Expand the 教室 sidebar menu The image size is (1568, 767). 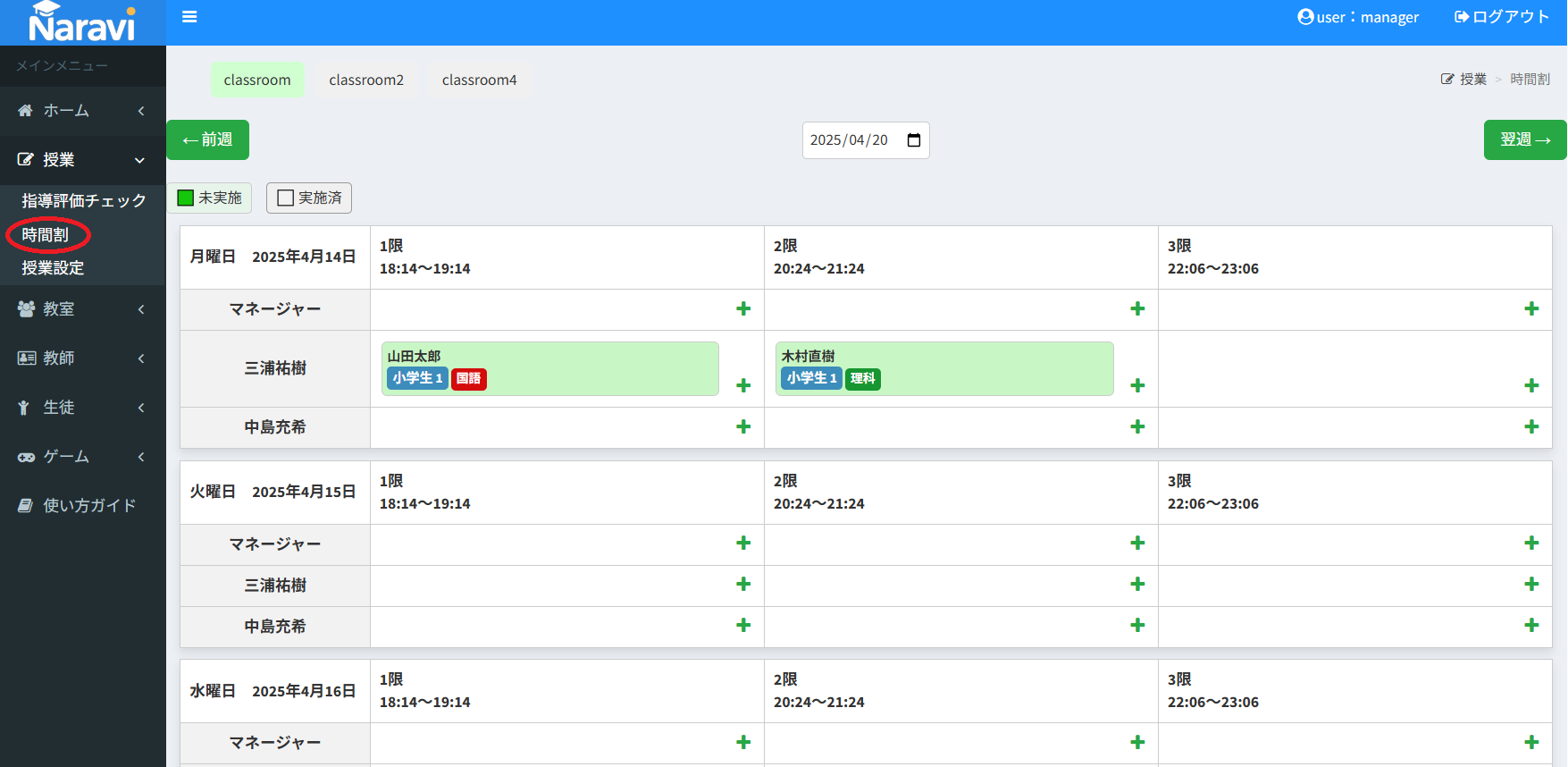click(82, 309)
